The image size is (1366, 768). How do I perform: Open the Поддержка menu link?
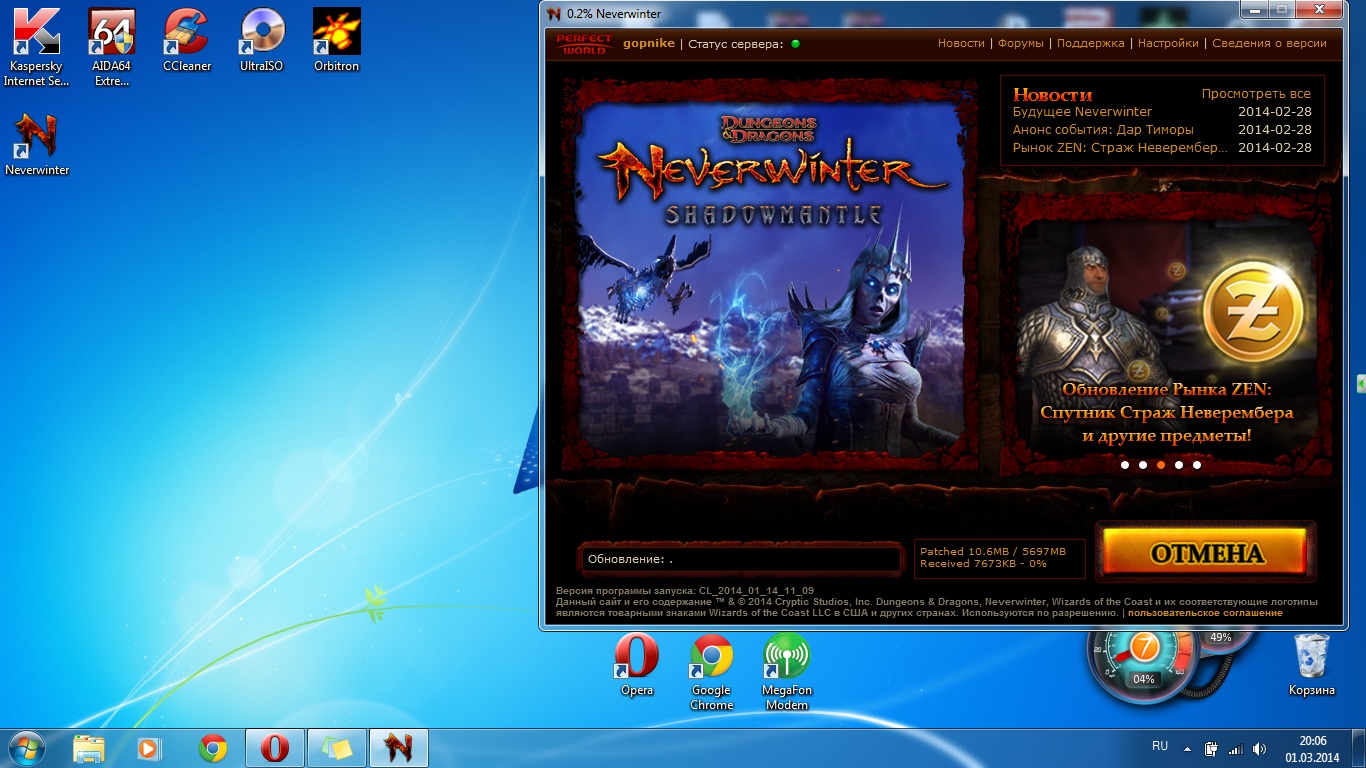tap(1090, 44)
